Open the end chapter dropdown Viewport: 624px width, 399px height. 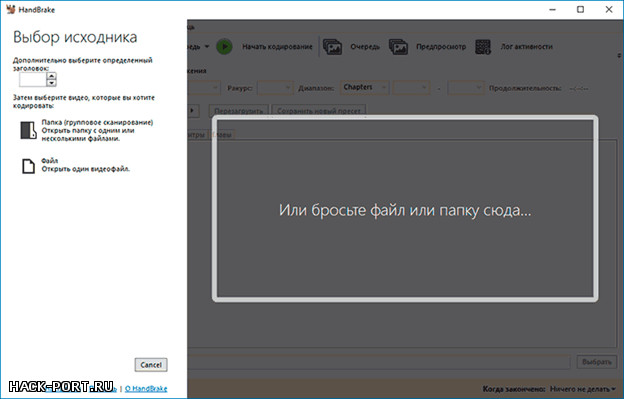(466, 88)
